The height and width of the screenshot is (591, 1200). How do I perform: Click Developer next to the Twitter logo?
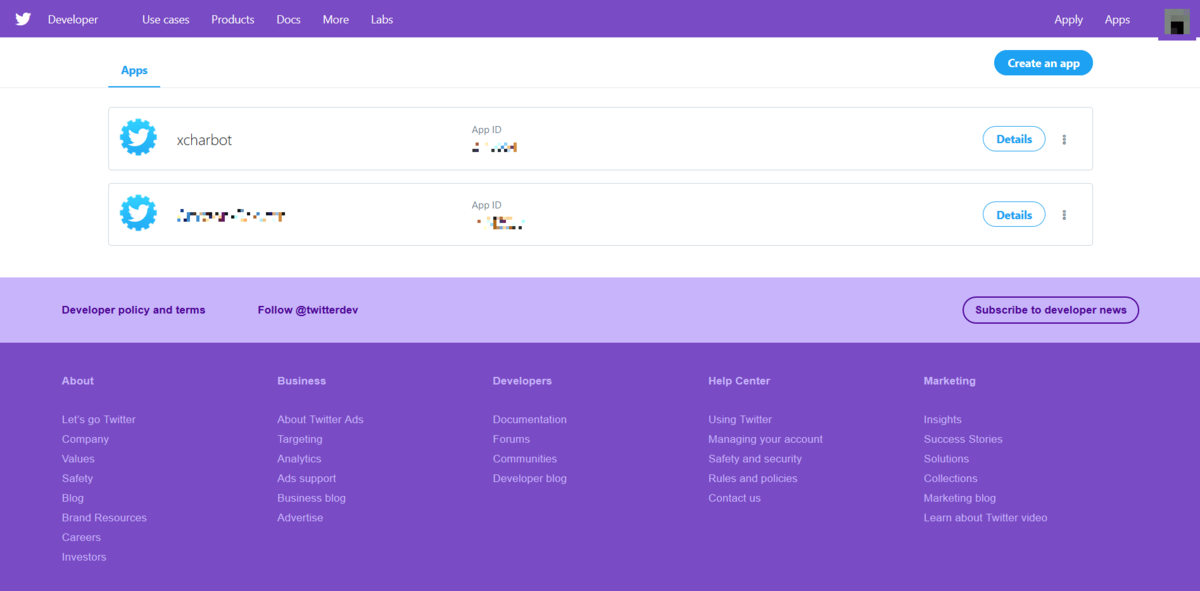tap(73, 20)
